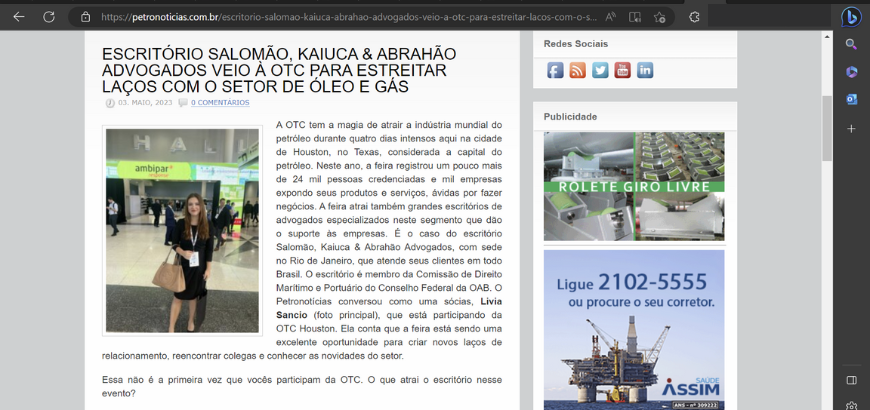Screen dimensions: 870x410
Task: Click the petronoticias.com.br address bar
Action: [x=349, y=17]
